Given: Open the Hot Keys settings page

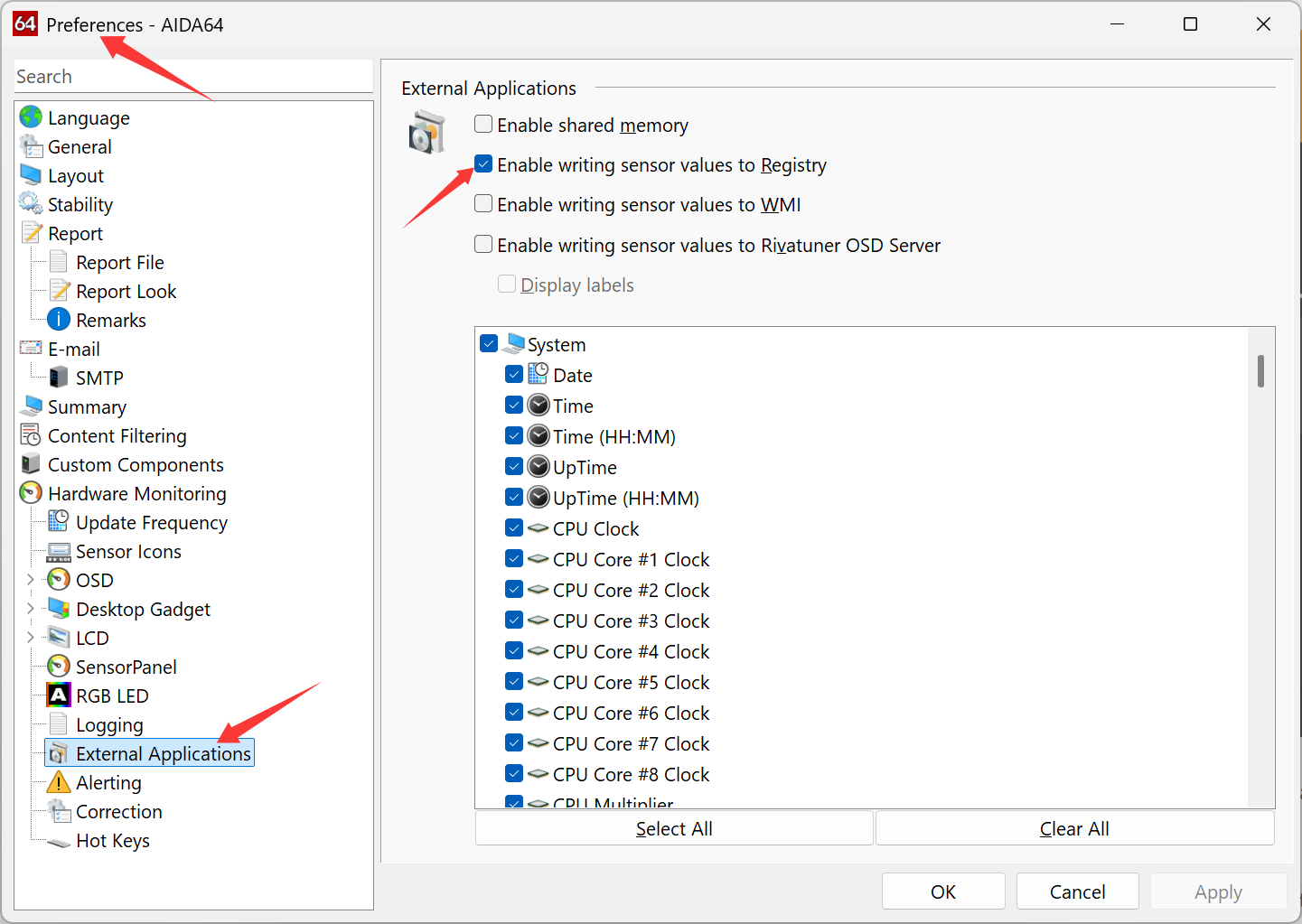Looking at the screenshot, I should [113, 841].
